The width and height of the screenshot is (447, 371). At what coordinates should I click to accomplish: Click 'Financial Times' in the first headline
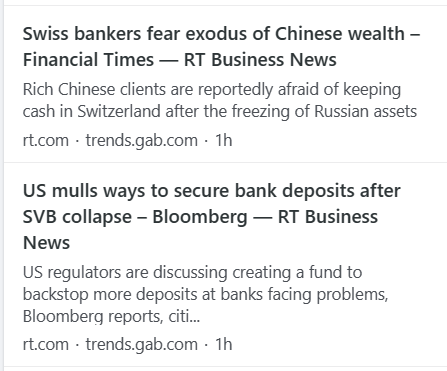[x=88, y=60]
